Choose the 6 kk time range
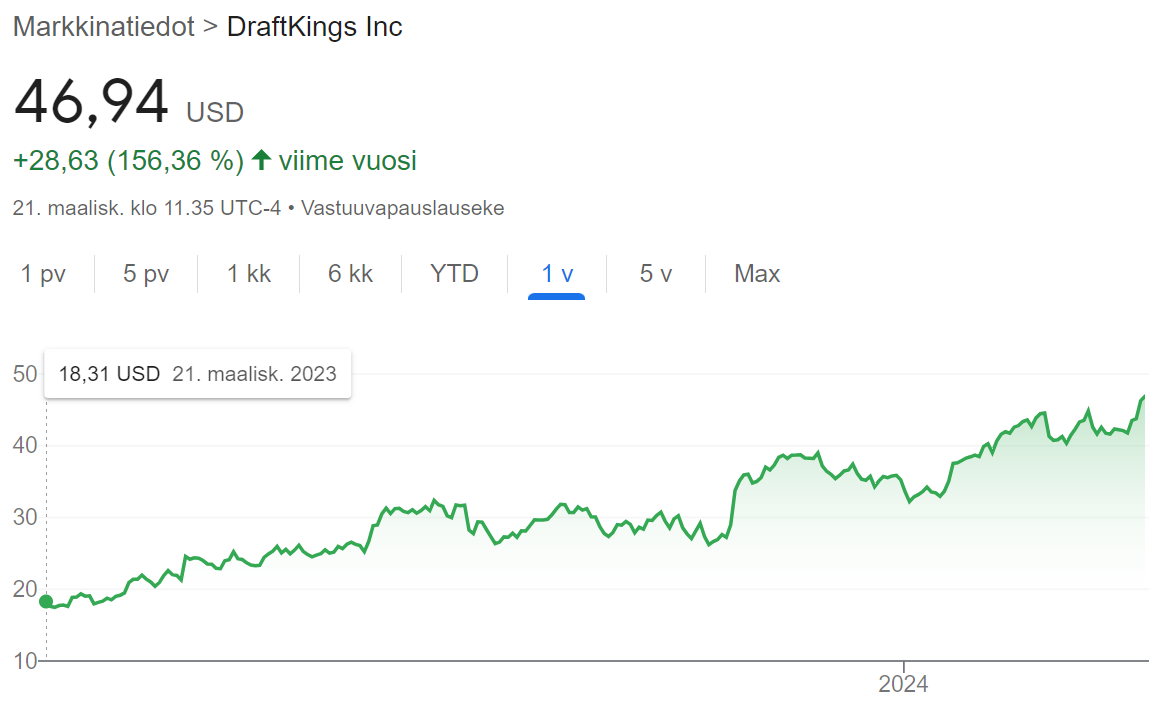 pos(350,273)
